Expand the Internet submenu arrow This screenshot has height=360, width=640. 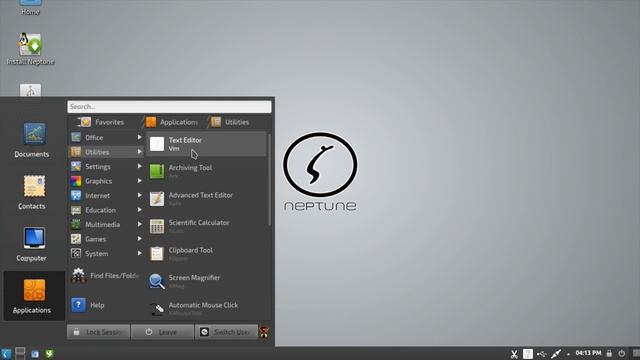pyautogui.click(x=140, y=196)
